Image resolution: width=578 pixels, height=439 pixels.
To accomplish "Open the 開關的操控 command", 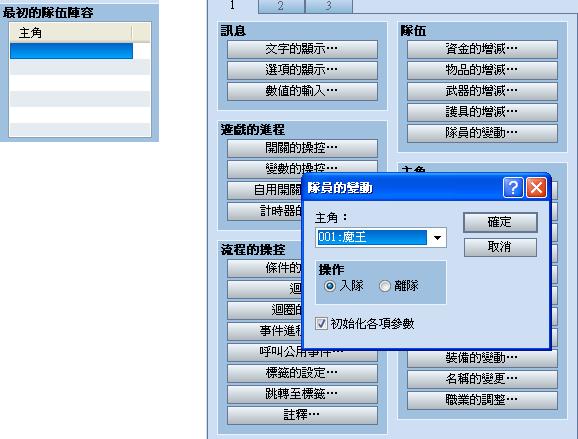I will 302,148.
